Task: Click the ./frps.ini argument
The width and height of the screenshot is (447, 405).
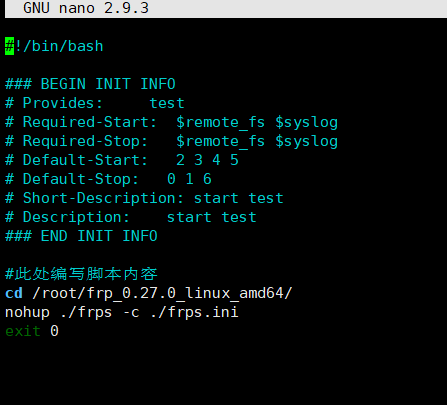Action: pyautogui.click(x=194, y=312)
